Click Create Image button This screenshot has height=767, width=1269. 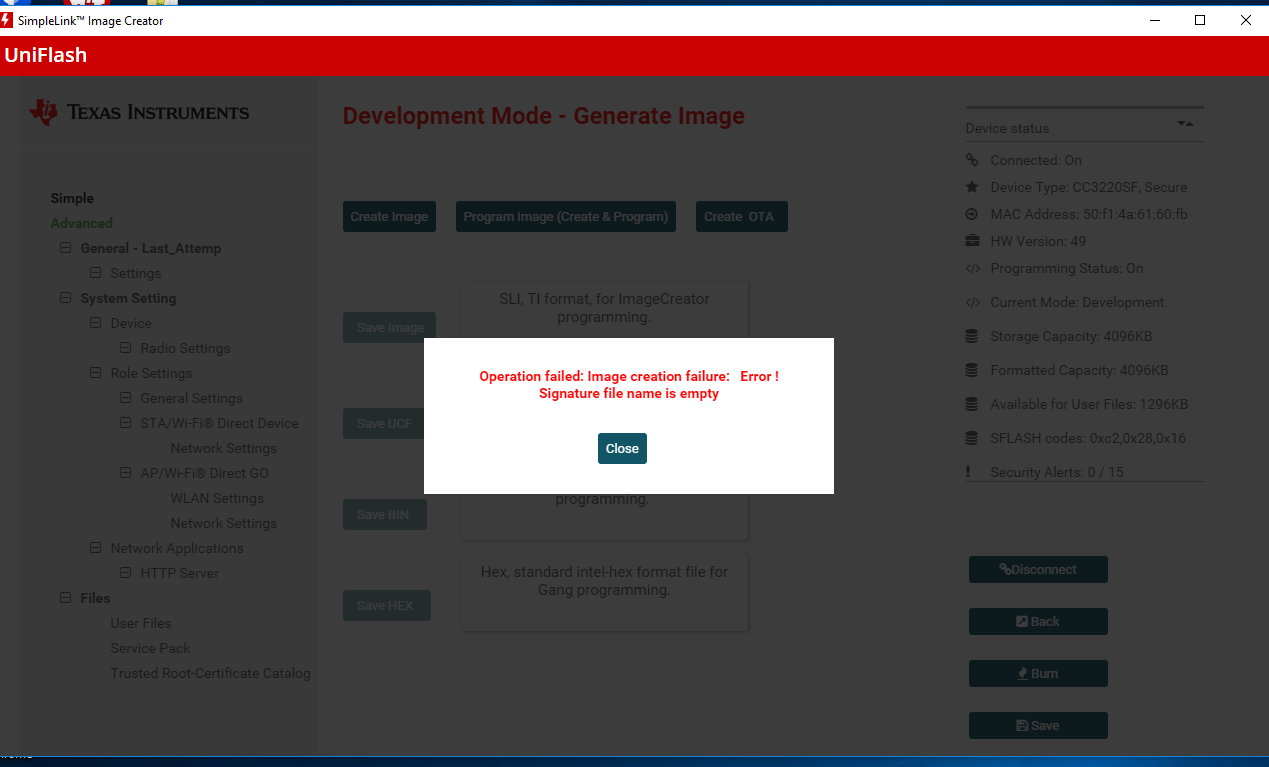click(389, 216)
